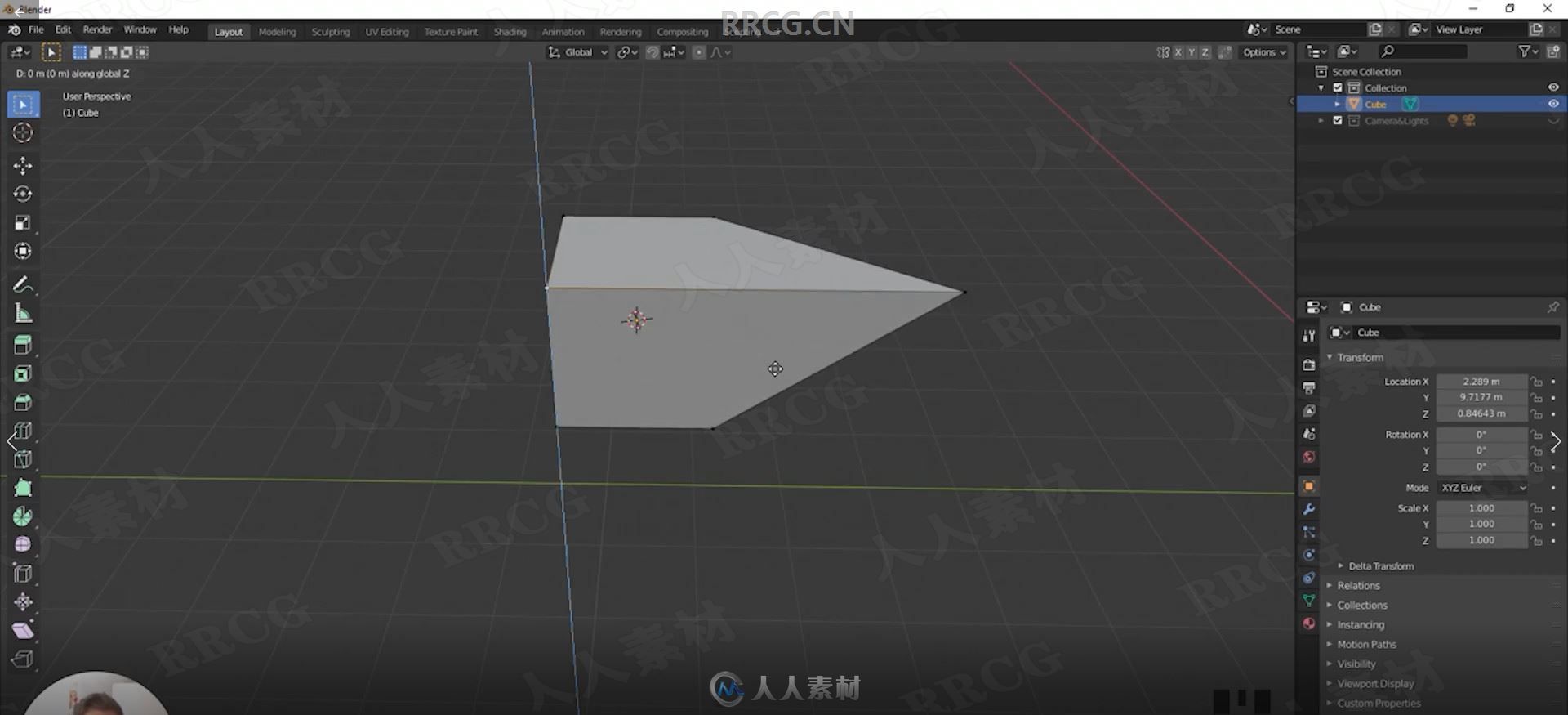Switch to the Shading workspace tab

click(510, 32)
